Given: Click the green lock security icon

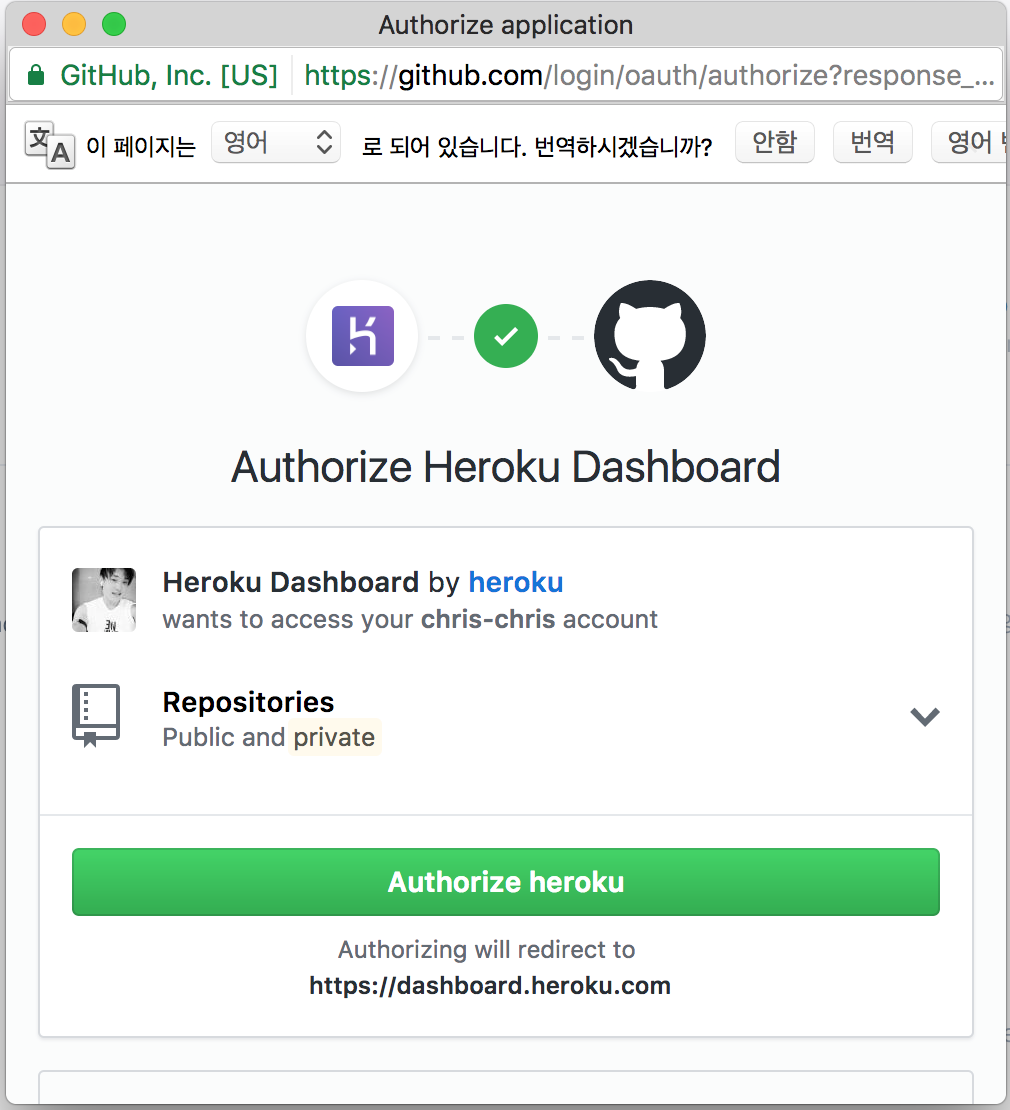Looking at the screenshot, I should (35, 74).
